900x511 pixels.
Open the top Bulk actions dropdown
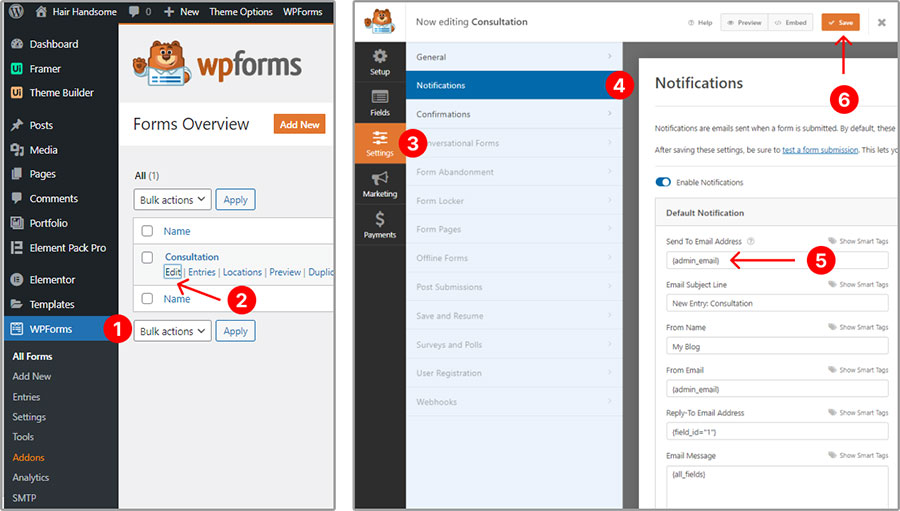click(x=172, y=200)
